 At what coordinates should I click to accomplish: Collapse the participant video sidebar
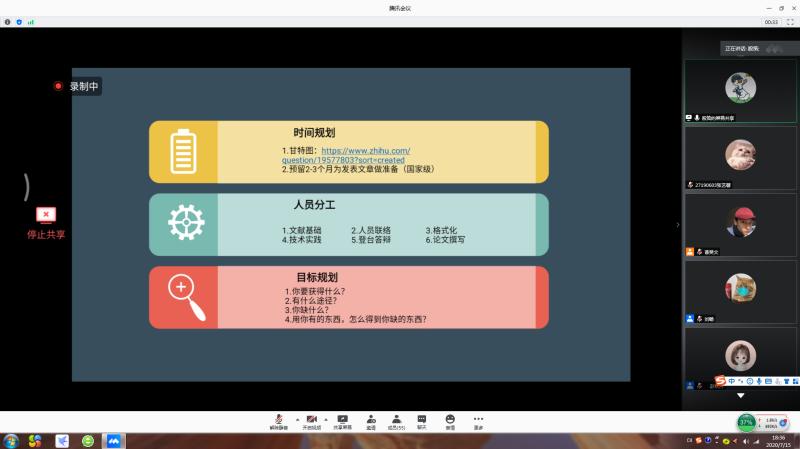(x=678, y=225)
